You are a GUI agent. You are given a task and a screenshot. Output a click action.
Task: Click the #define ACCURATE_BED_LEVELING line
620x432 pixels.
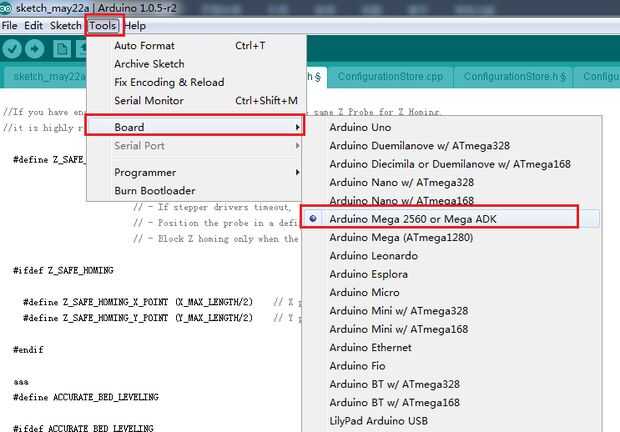(x=86, y=397)
